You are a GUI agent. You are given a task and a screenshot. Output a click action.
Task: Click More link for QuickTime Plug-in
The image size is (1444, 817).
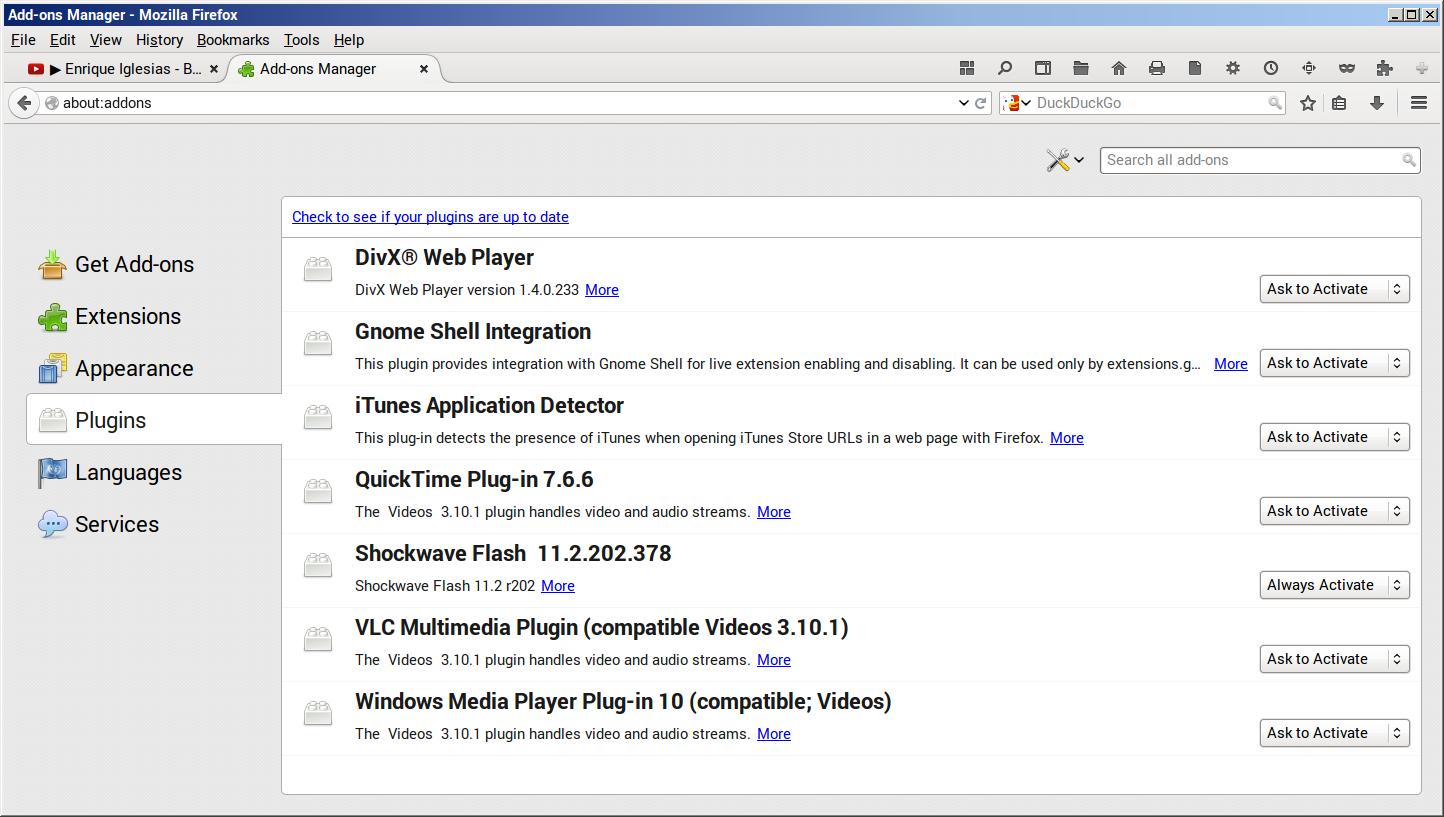point(773,512)
